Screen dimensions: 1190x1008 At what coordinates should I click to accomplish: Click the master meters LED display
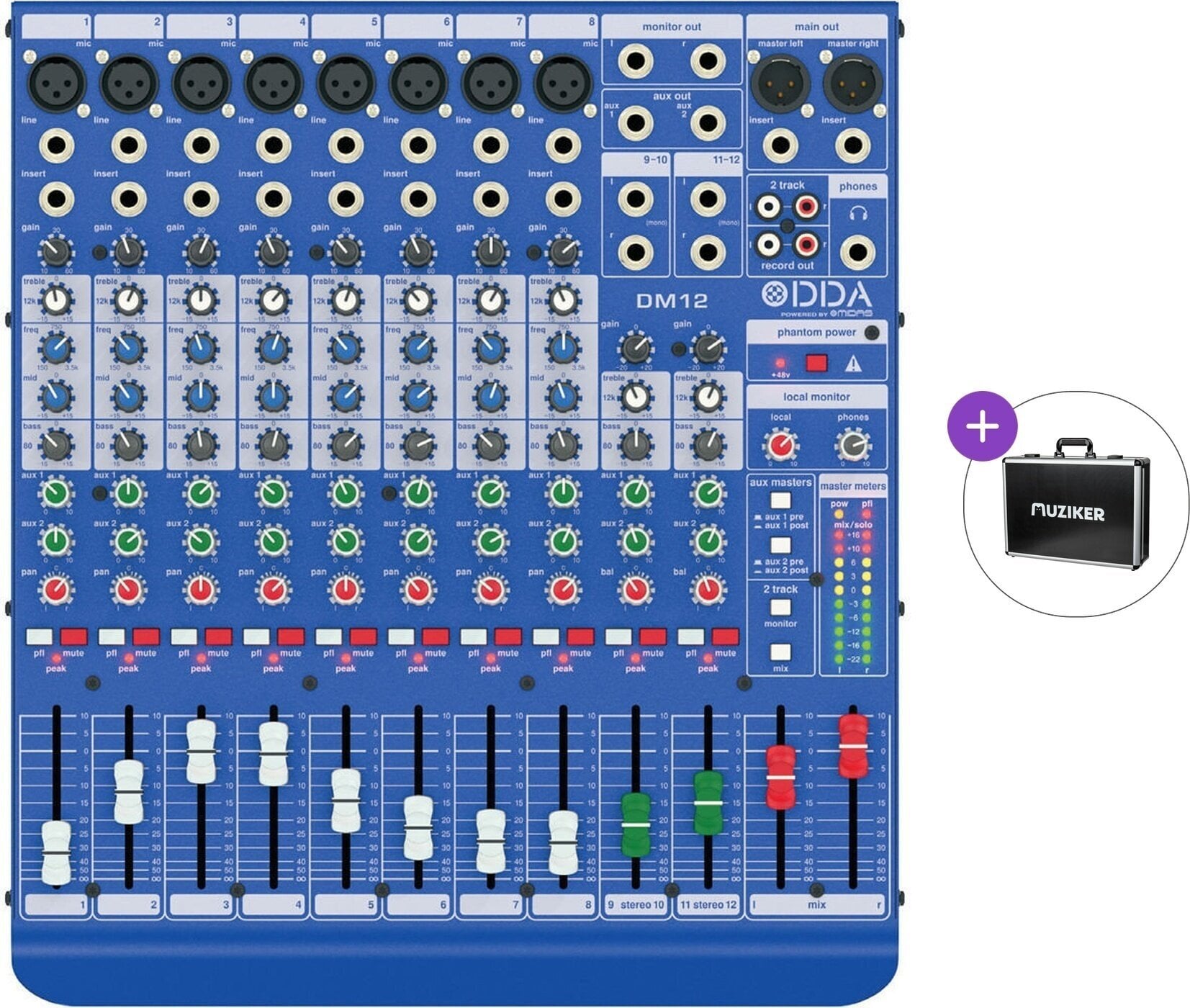(x=853, y=587)
